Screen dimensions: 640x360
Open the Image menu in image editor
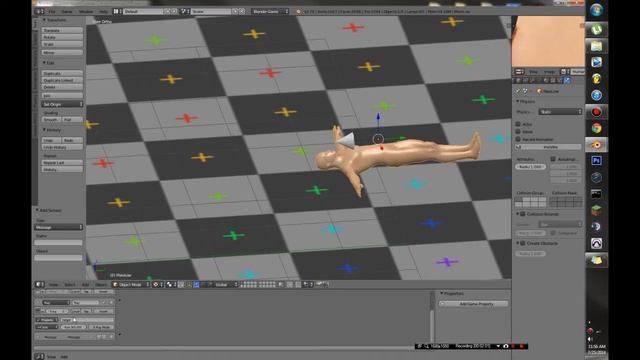pos(549,72)
